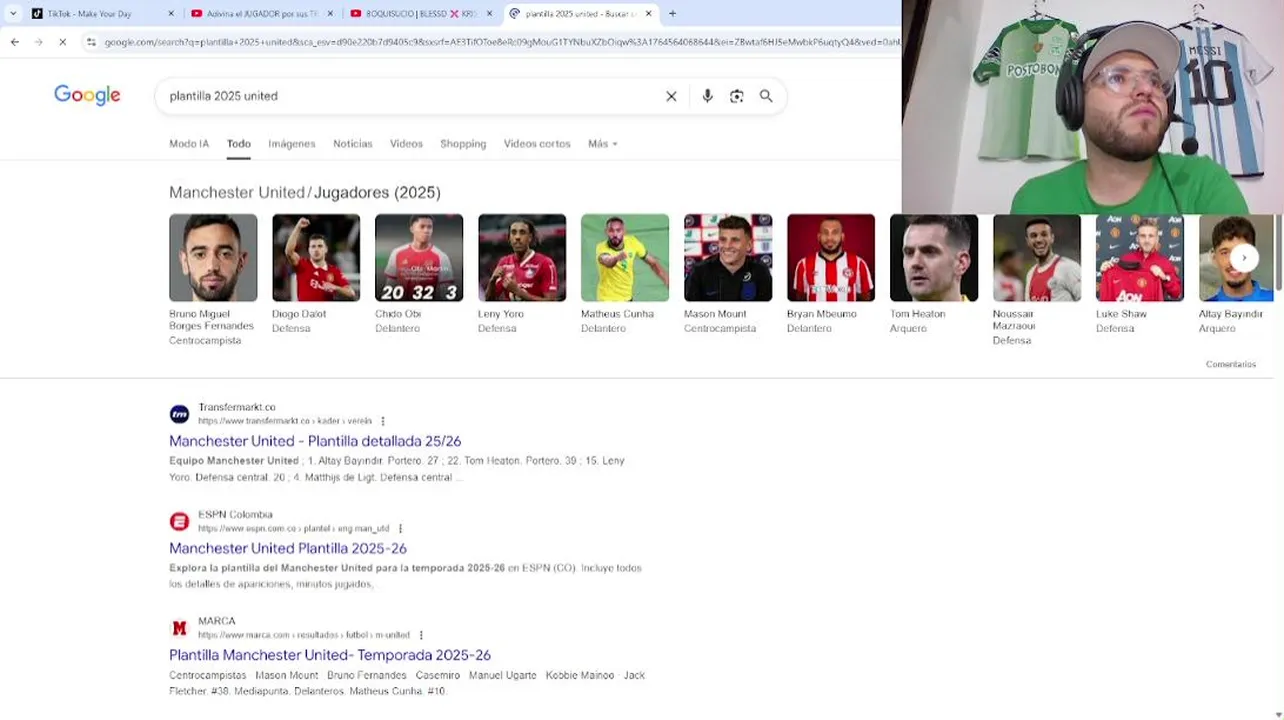Click the Manchester United heading link
The height and width of the screenshot is (720, 1284).
click(x=237, y=192)
